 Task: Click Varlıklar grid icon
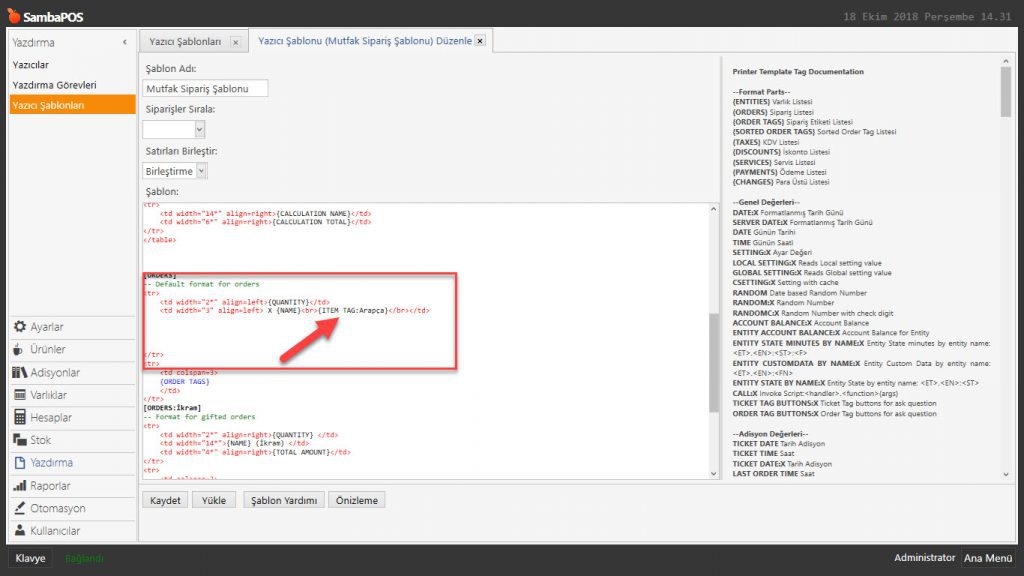20,395
